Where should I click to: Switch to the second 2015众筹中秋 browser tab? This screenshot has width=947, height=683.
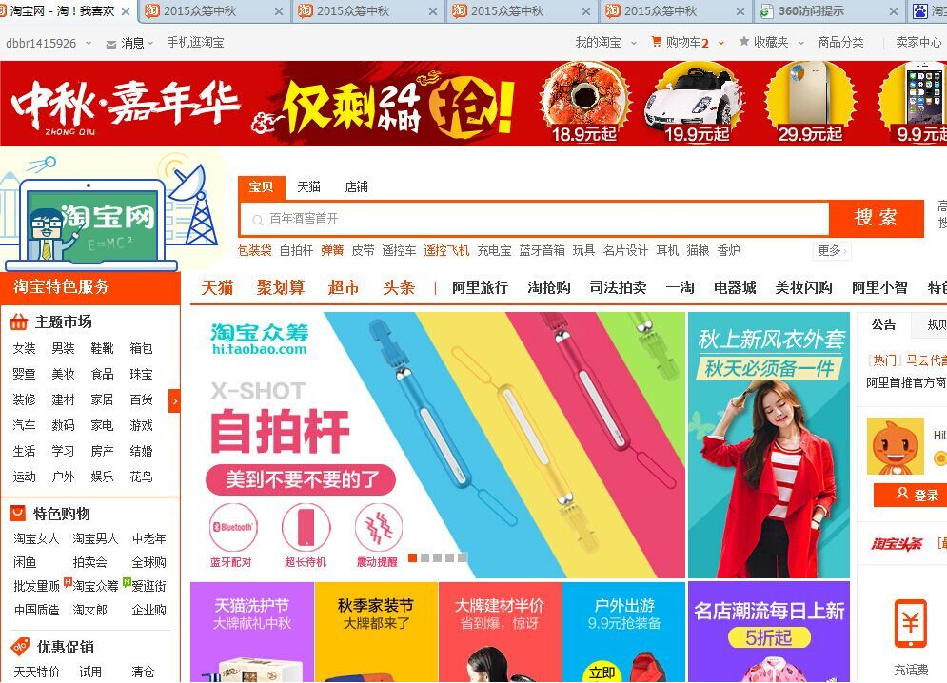367,11
